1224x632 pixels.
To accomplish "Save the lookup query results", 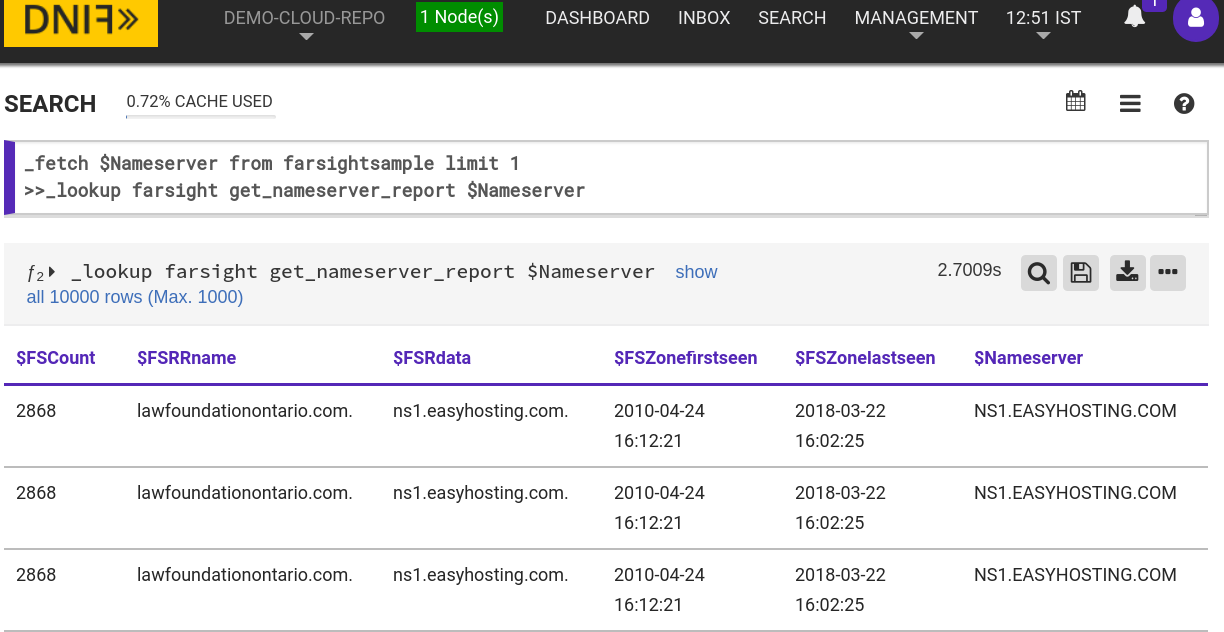I will pyautogui.click(x=1081, y=272).
